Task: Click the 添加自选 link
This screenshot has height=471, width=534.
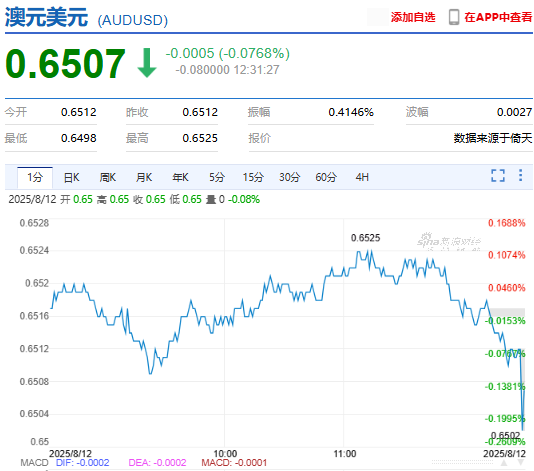Action: pos(413,17)
